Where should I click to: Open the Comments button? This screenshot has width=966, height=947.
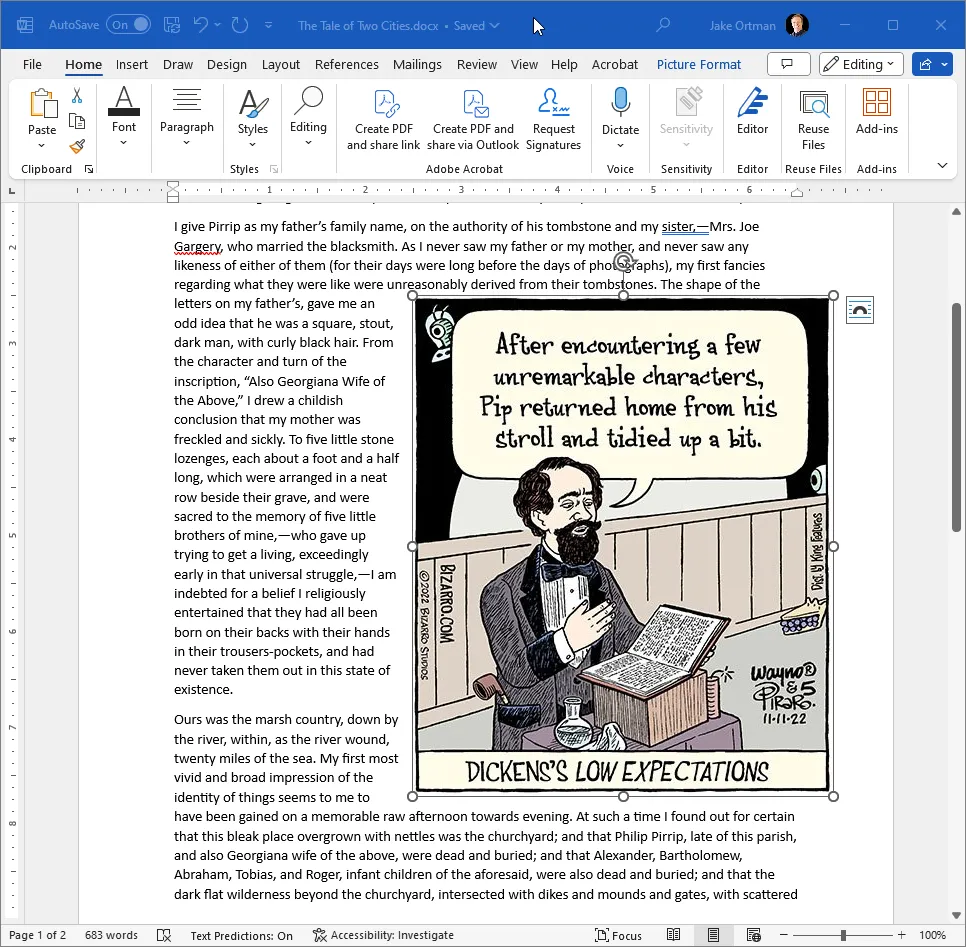[789, 64]
